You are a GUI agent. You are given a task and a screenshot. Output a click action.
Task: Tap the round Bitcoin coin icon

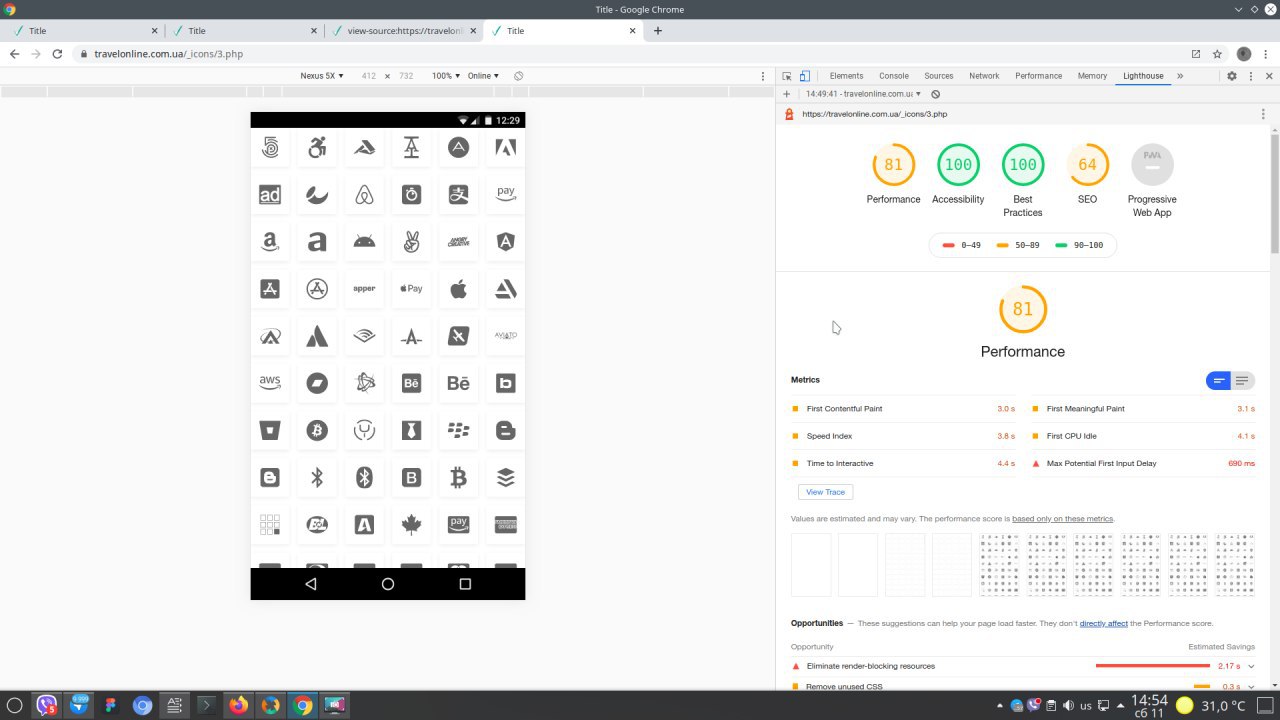point(317,430)
